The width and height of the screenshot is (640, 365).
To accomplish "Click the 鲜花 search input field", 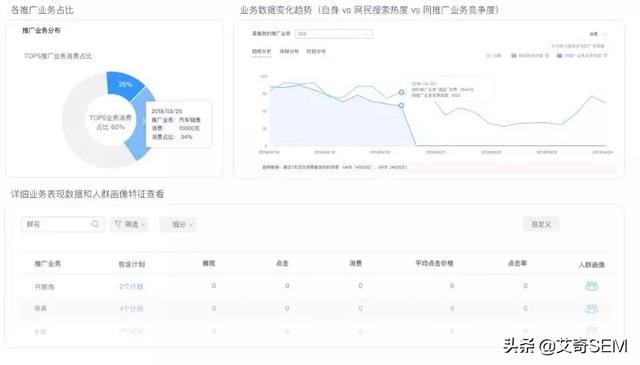I will pos(62,224).
